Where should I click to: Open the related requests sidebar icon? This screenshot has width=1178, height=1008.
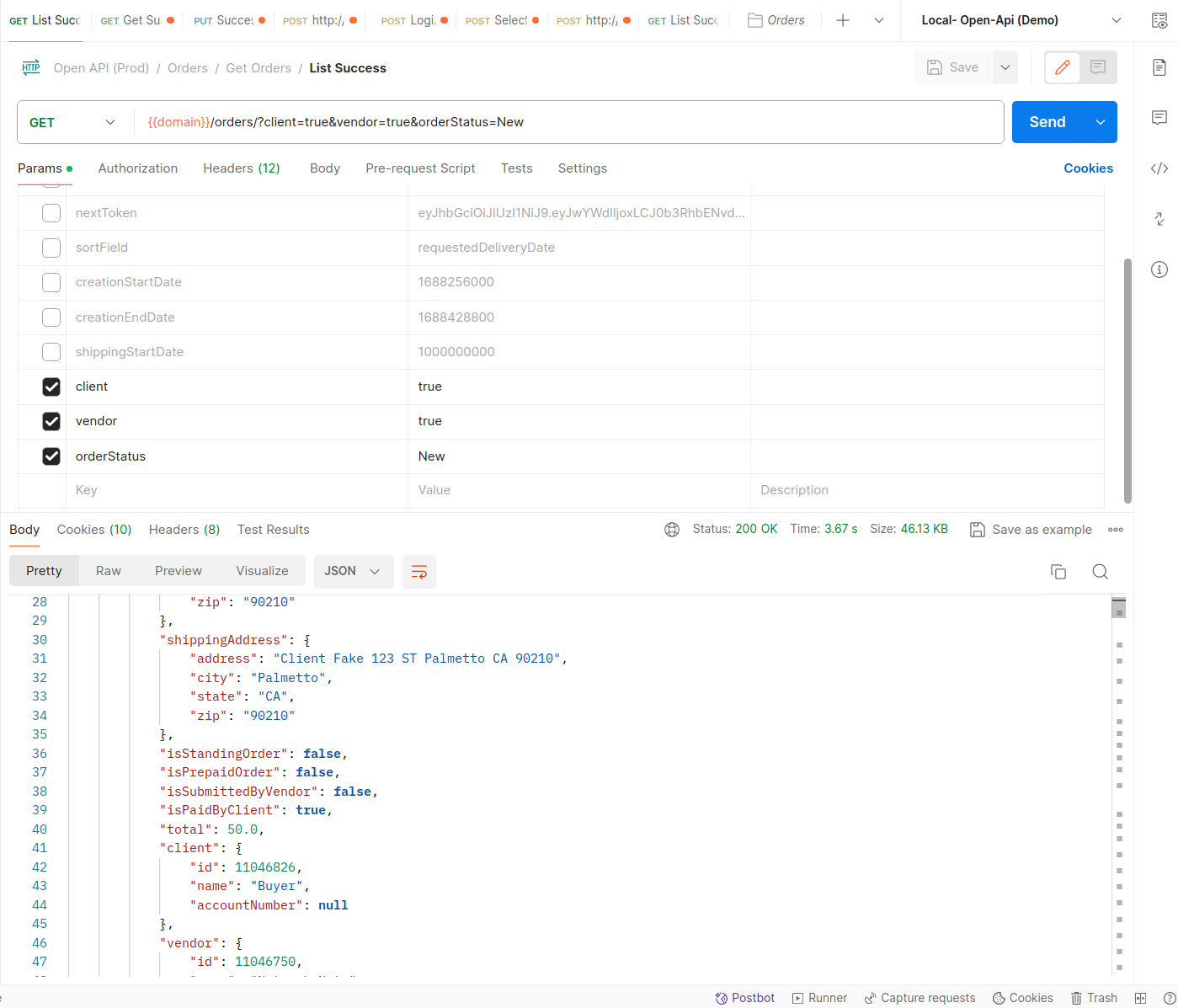click(x=1159, y=219)
